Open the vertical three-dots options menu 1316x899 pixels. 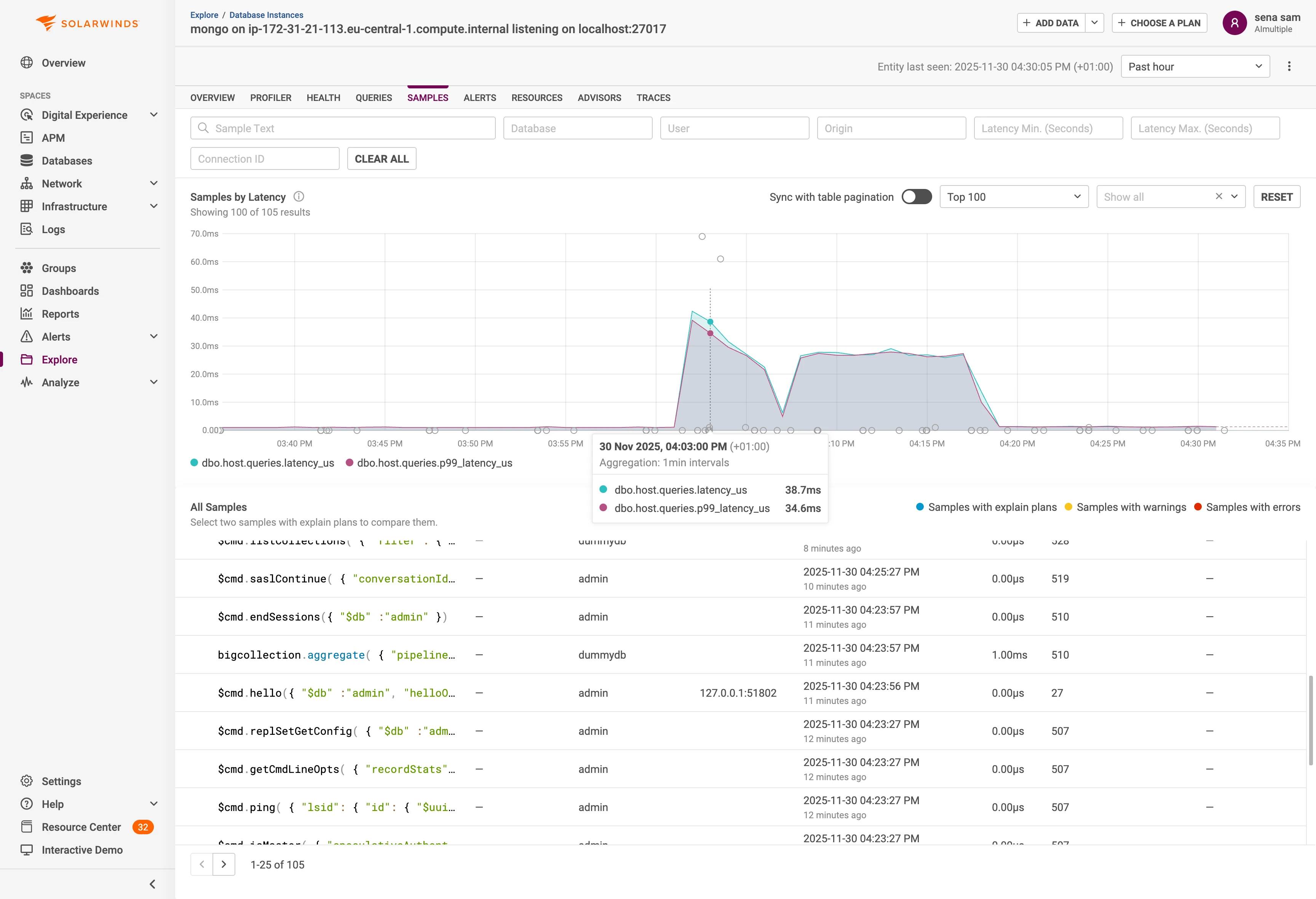tap(1289, 66)
